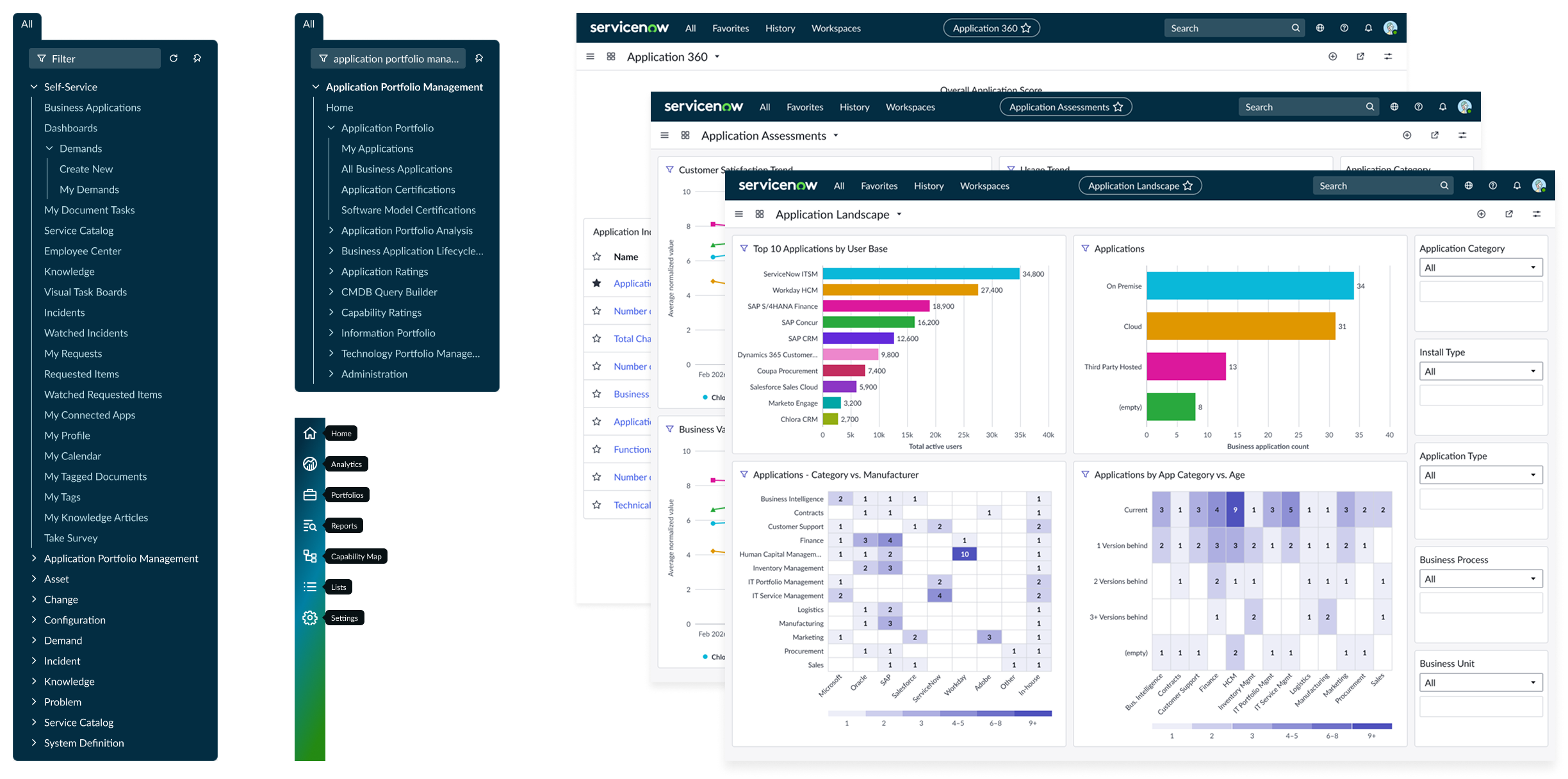
Task: Open Home icon in green sidebar
Action: pyautogui.click(x=310, y=433)
